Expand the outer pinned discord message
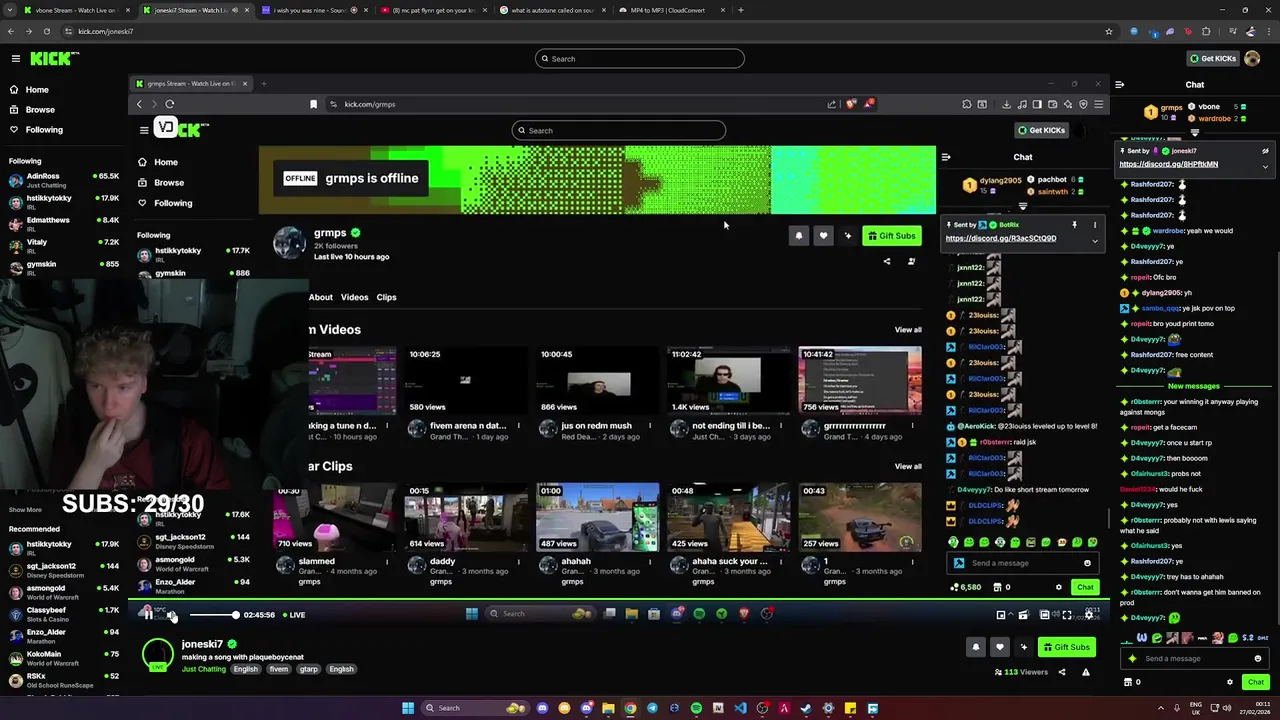The width and height of the screenshot is (1280, 720). [x=1265, y=166]
